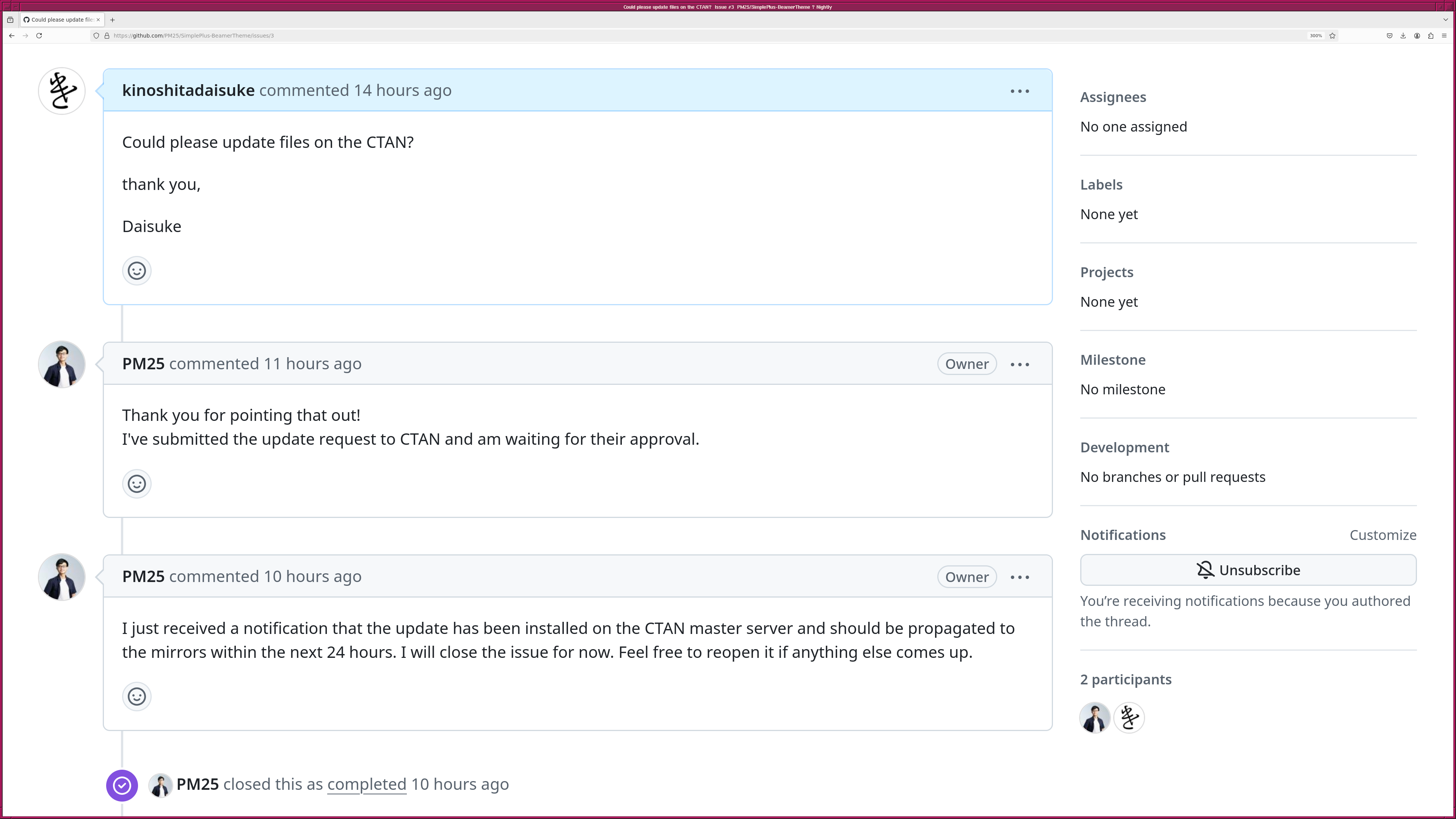Image resolution: width=1456 pixels, height=819 pixels.
Task: Click the emoji reaction icon on PM25 first comment
Action: click(x=137, y=483)
